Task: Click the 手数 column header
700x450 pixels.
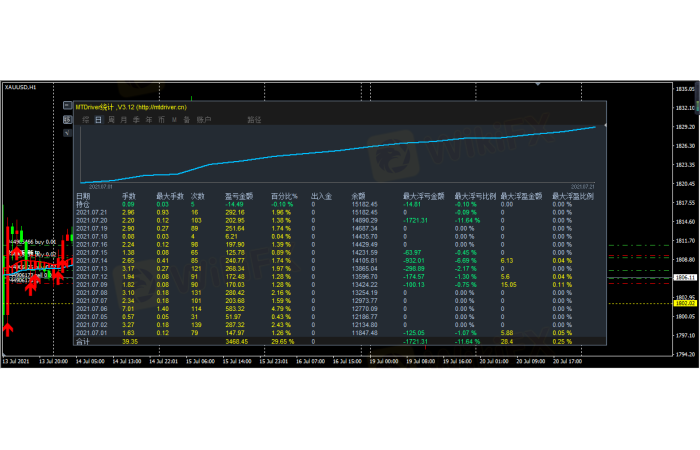Action: click(x=129, y=196)
